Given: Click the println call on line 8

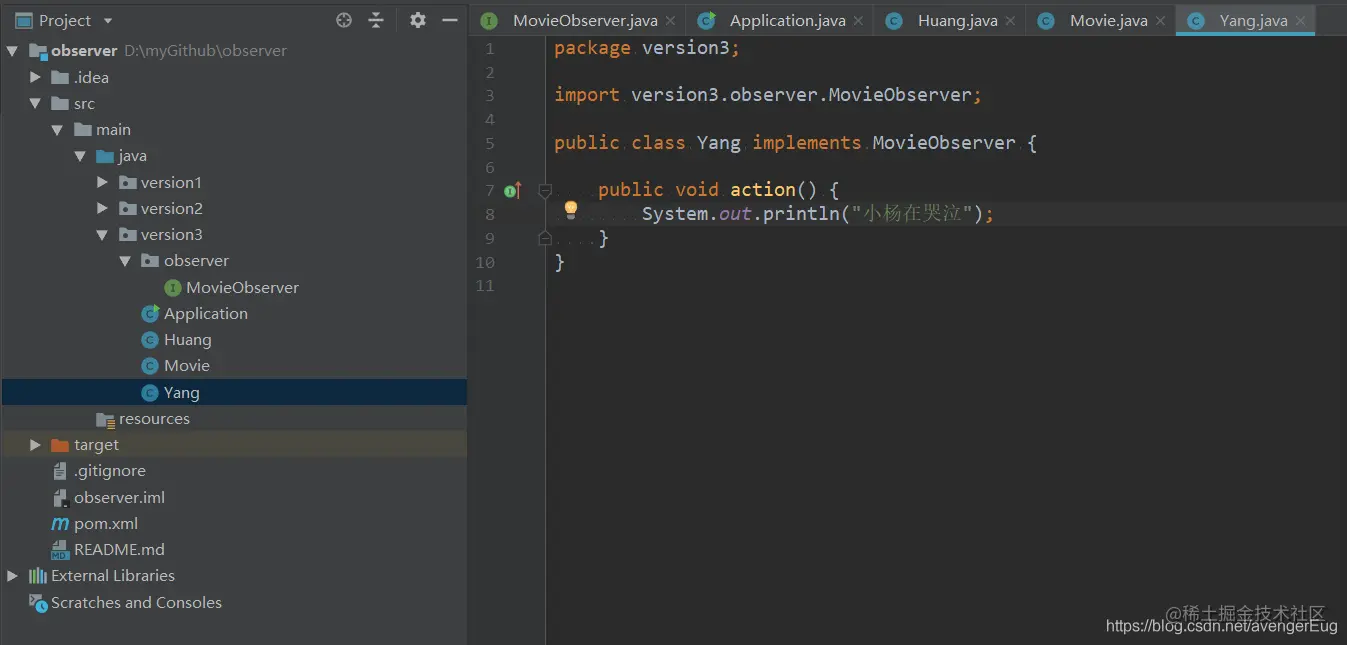Looking at the screenshot, I should point(801,214).
